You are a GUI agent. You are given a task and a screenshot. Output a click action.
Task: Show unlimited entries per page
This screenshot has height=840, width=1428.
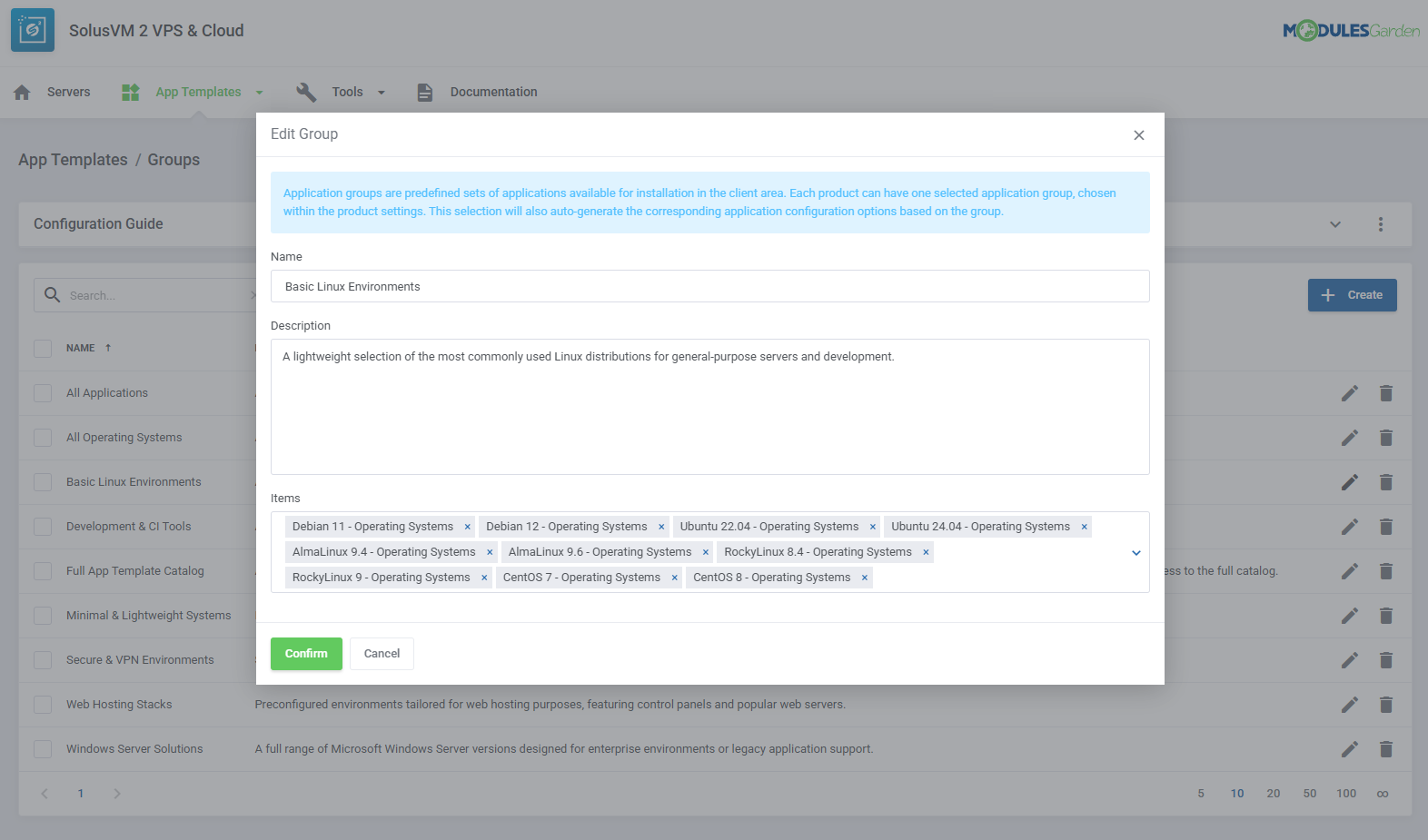tap(1383, 794)
